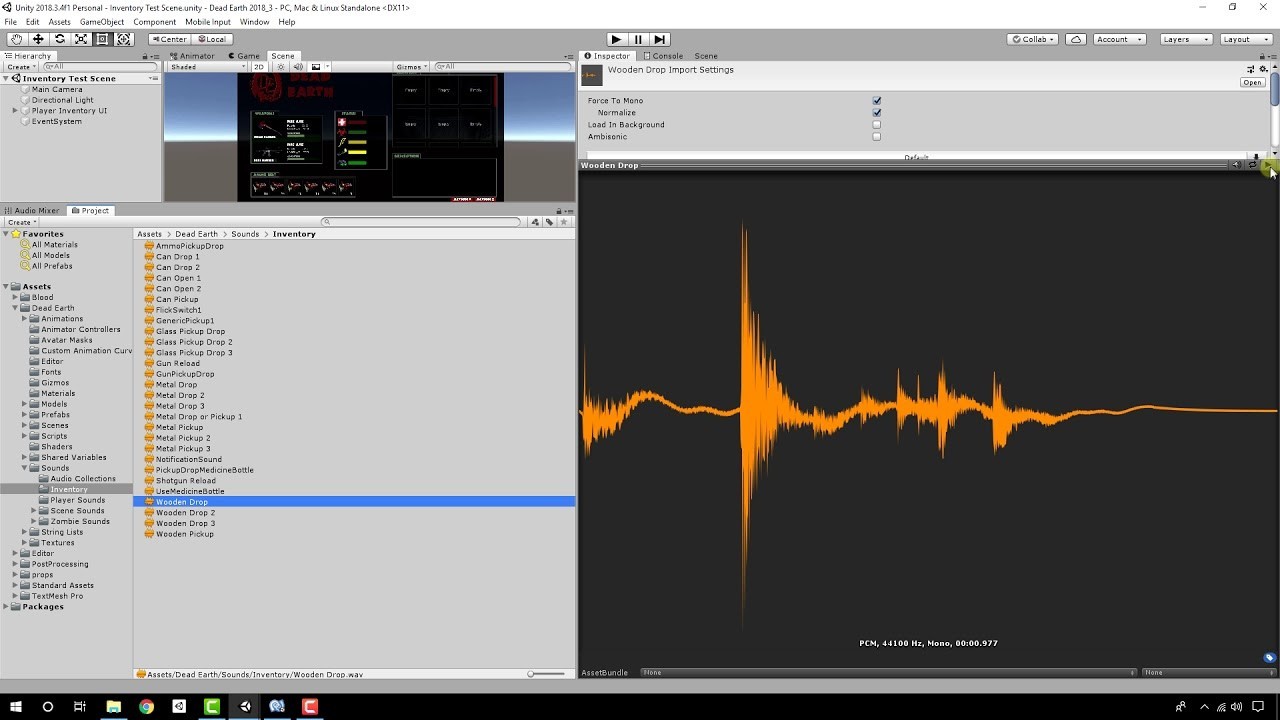Screen dimensions: 1280x720
Task: Play the Wooden Drop audio preview
Action: click(x=1268, y=165)
